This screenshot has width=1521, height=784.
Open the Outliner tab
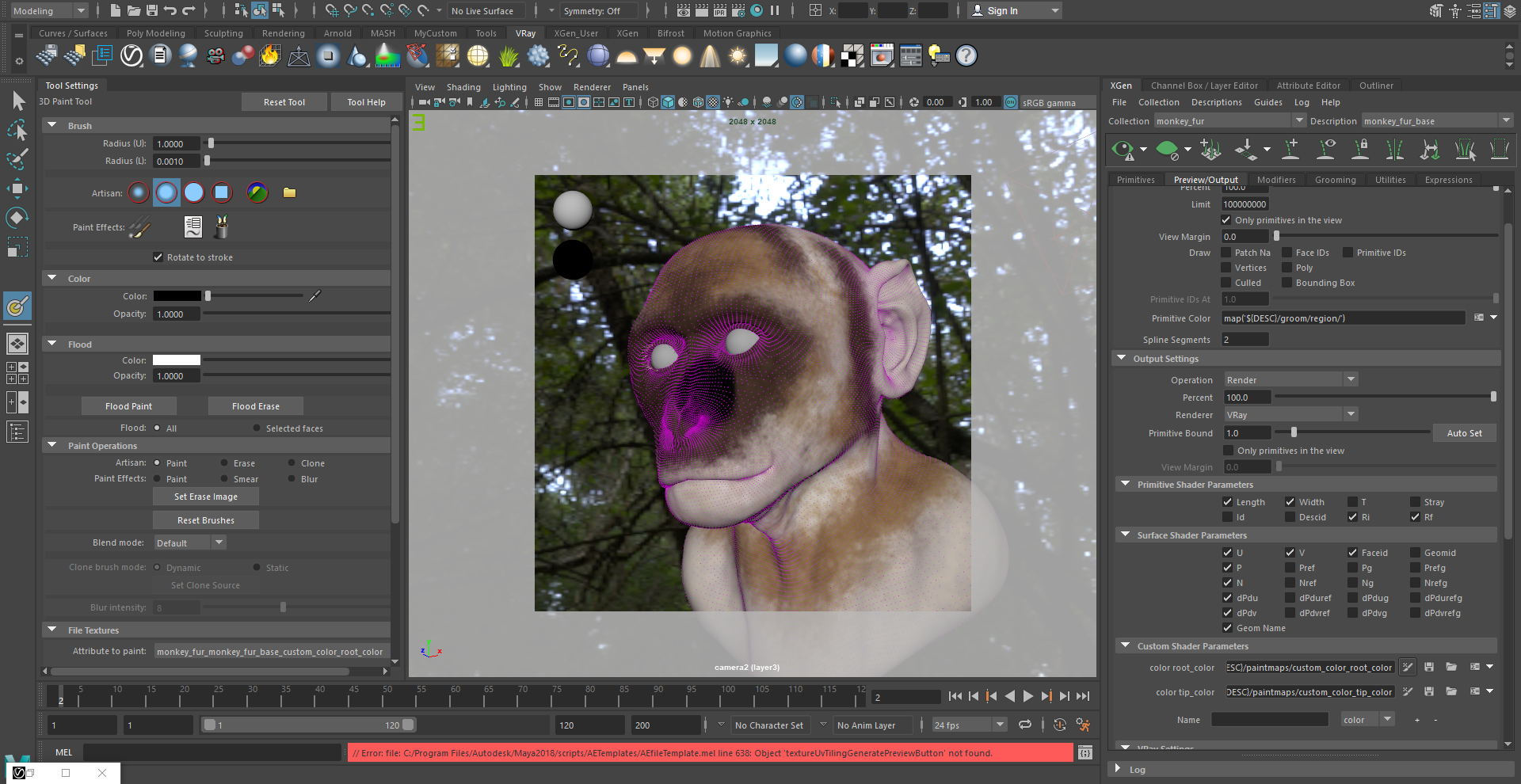click(x=1376, y=86)
